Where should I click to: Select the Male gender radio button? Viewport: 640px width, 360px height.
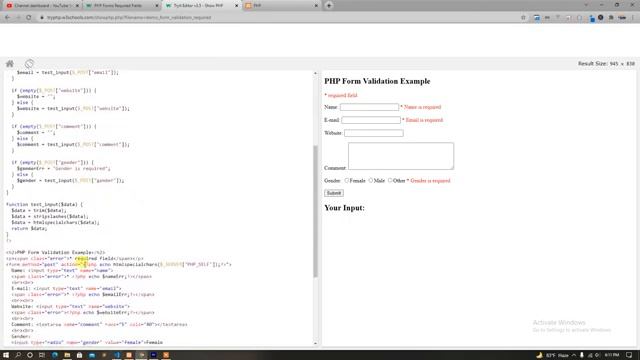click(x=371, y=180)
